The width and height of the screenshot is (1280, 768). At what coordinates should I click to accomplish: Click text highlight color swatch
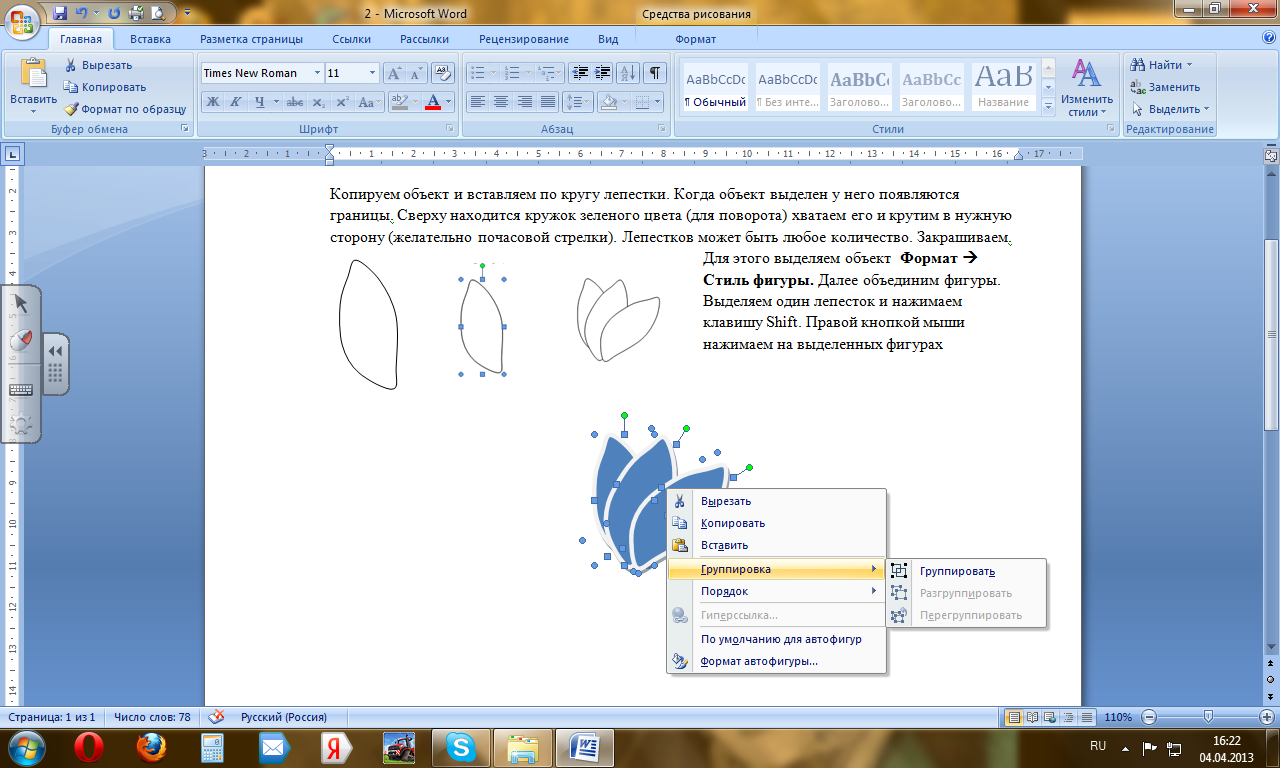pyautogui.click(x=398, y=102)
